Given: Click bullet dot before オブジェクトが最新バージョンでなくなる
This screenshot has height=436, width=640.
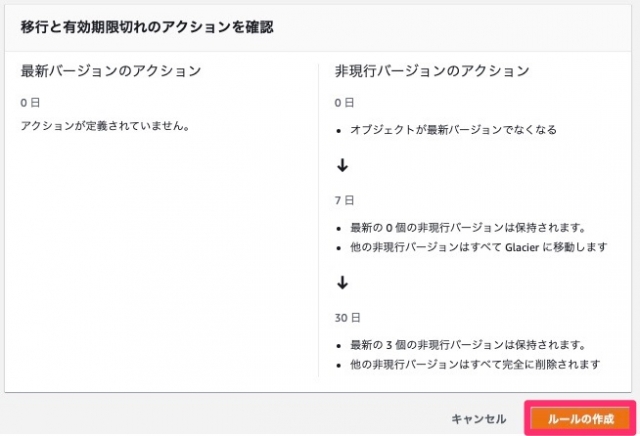Looking at the screenshot, I should coord(338,131).
